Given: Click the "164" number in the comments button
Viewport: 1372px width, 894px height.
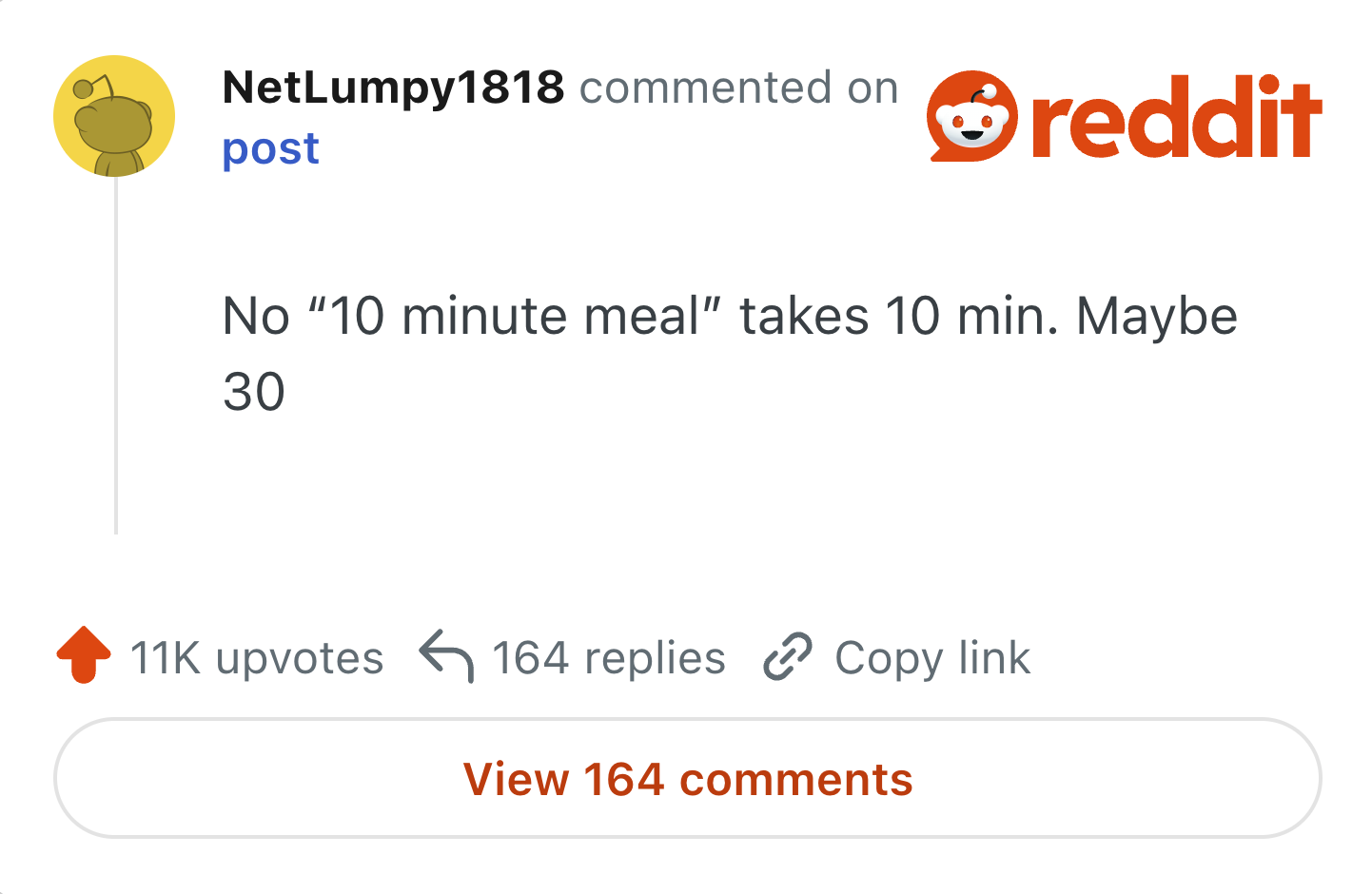Looking at the screenshot, I should 623,780.
